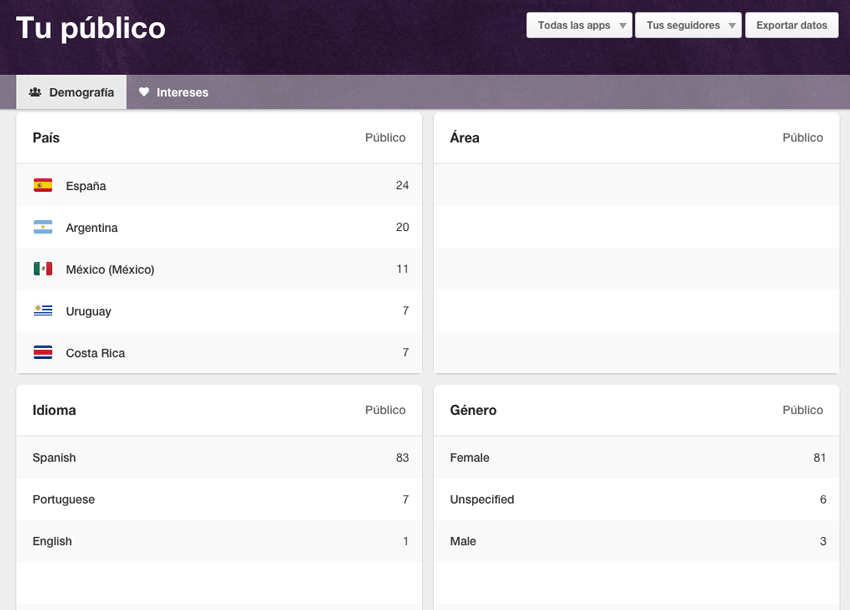Click the Portuguese language entry
The height and width of the screenshot is (610, 850).
point(63,499)
